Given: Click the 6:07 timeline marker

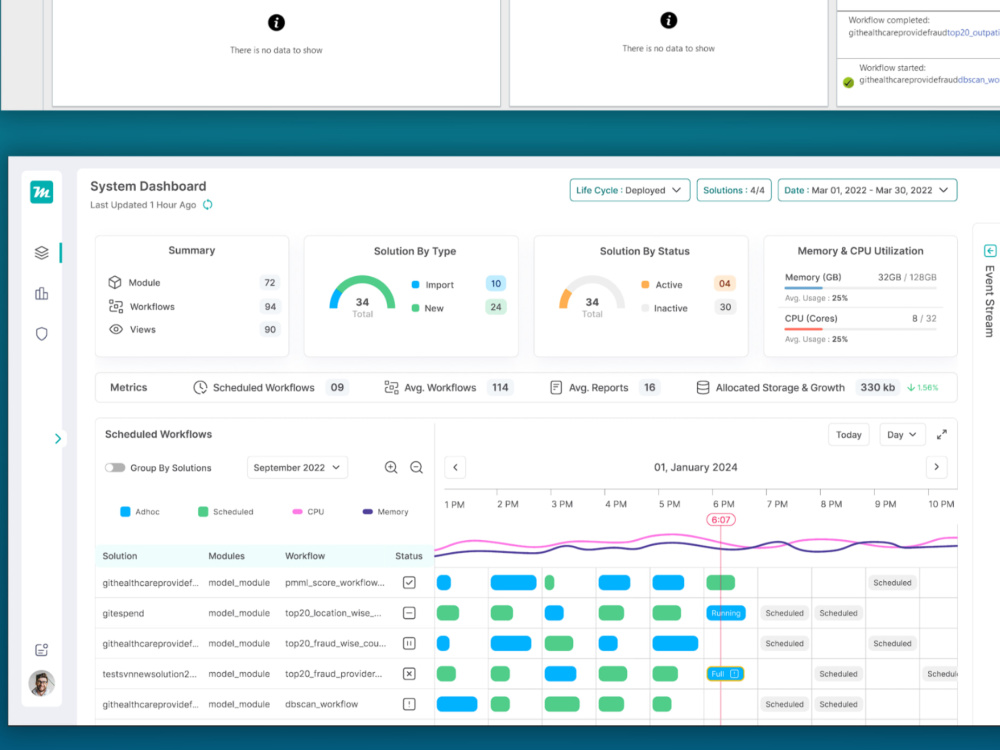Looking at the screenshot, I should [x=721, y=520].
